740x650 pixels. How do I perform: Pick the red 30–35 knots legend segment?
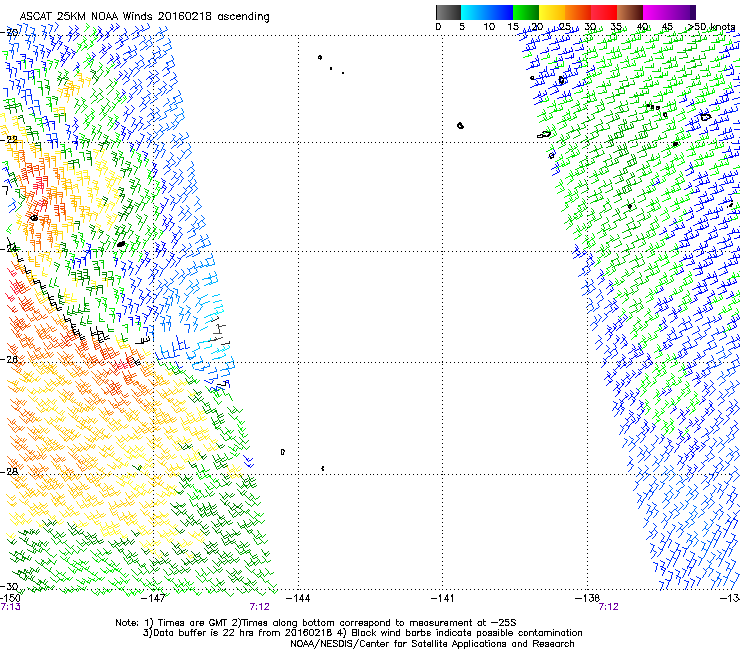tap(604, 12)
